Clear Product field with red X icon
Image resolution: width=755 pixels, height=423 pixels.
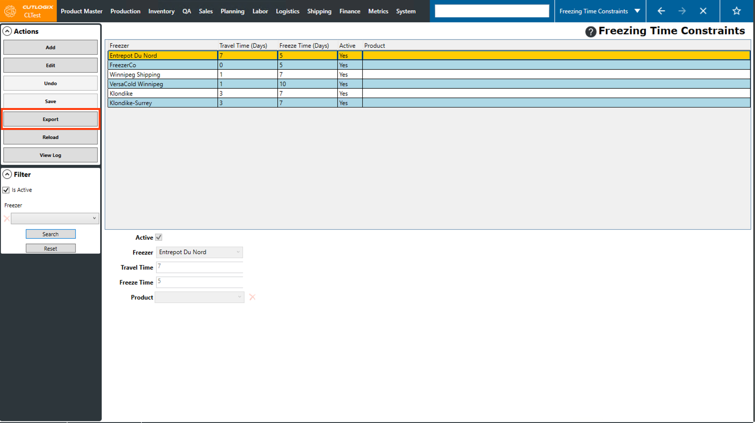point(252,297)
